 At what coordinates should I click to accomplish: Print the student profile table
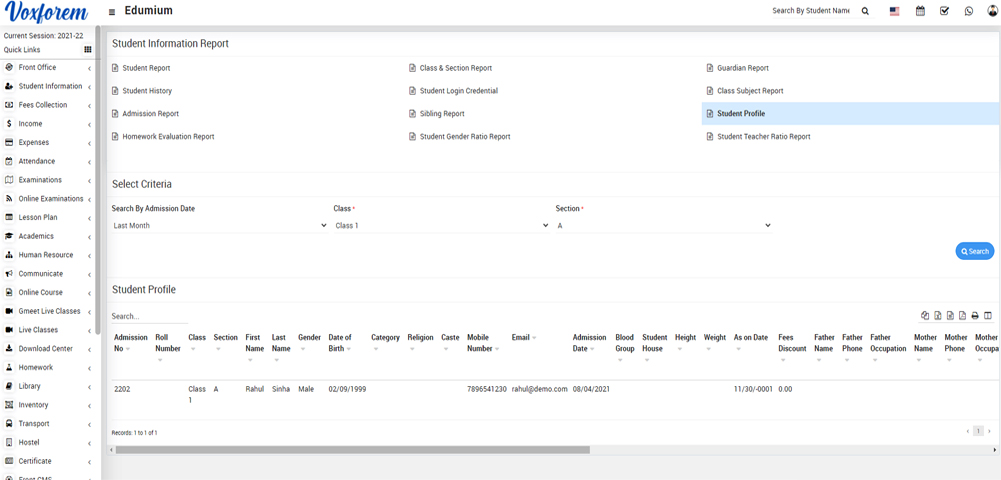pos(975,316)
